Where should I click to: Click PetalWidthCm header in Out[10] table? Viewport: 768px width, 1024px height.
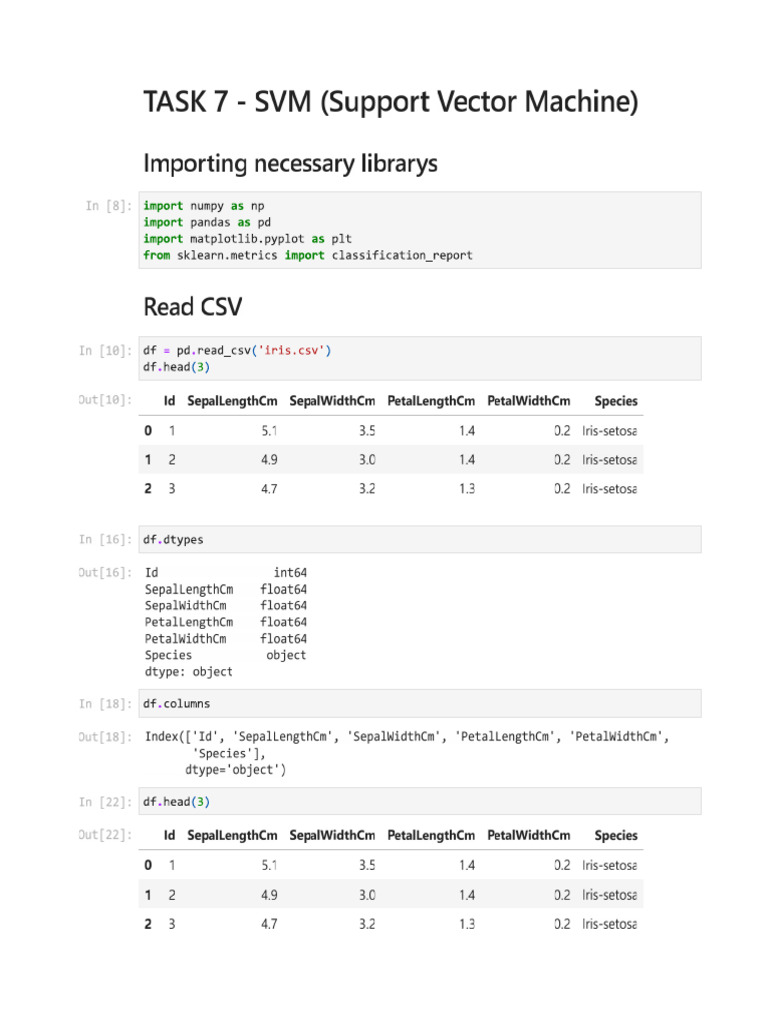[x=529, y=401]
